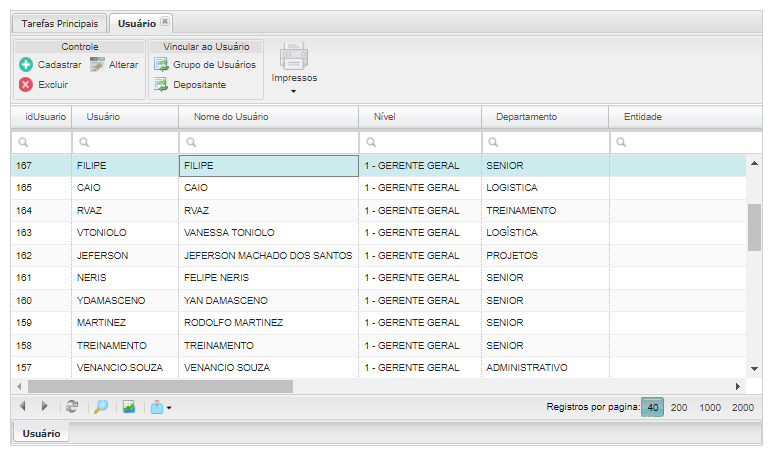Screen dimensions: 773x456
Task: Click the Alterar edit icon
Action: click(97, 65)
